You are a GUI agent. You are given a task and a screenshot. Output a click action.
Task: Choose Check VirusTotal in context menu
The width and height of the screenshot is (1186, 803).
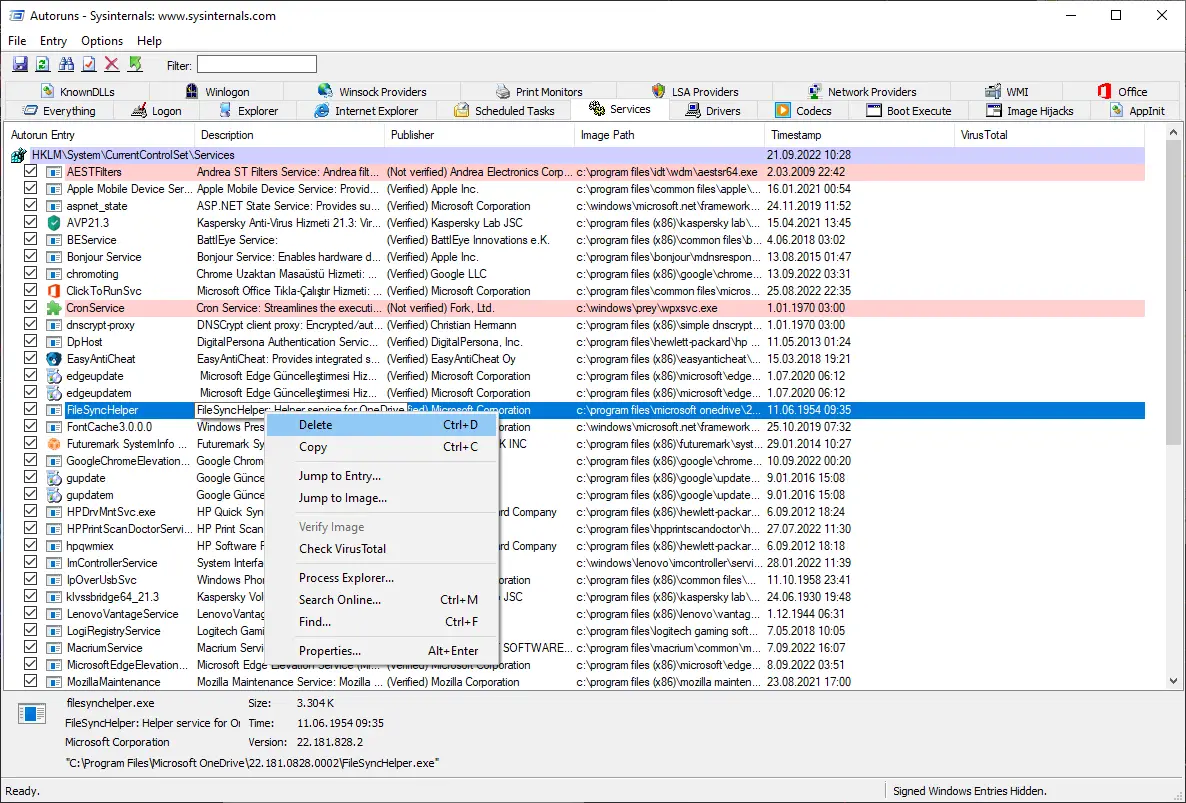click(382, 548)
